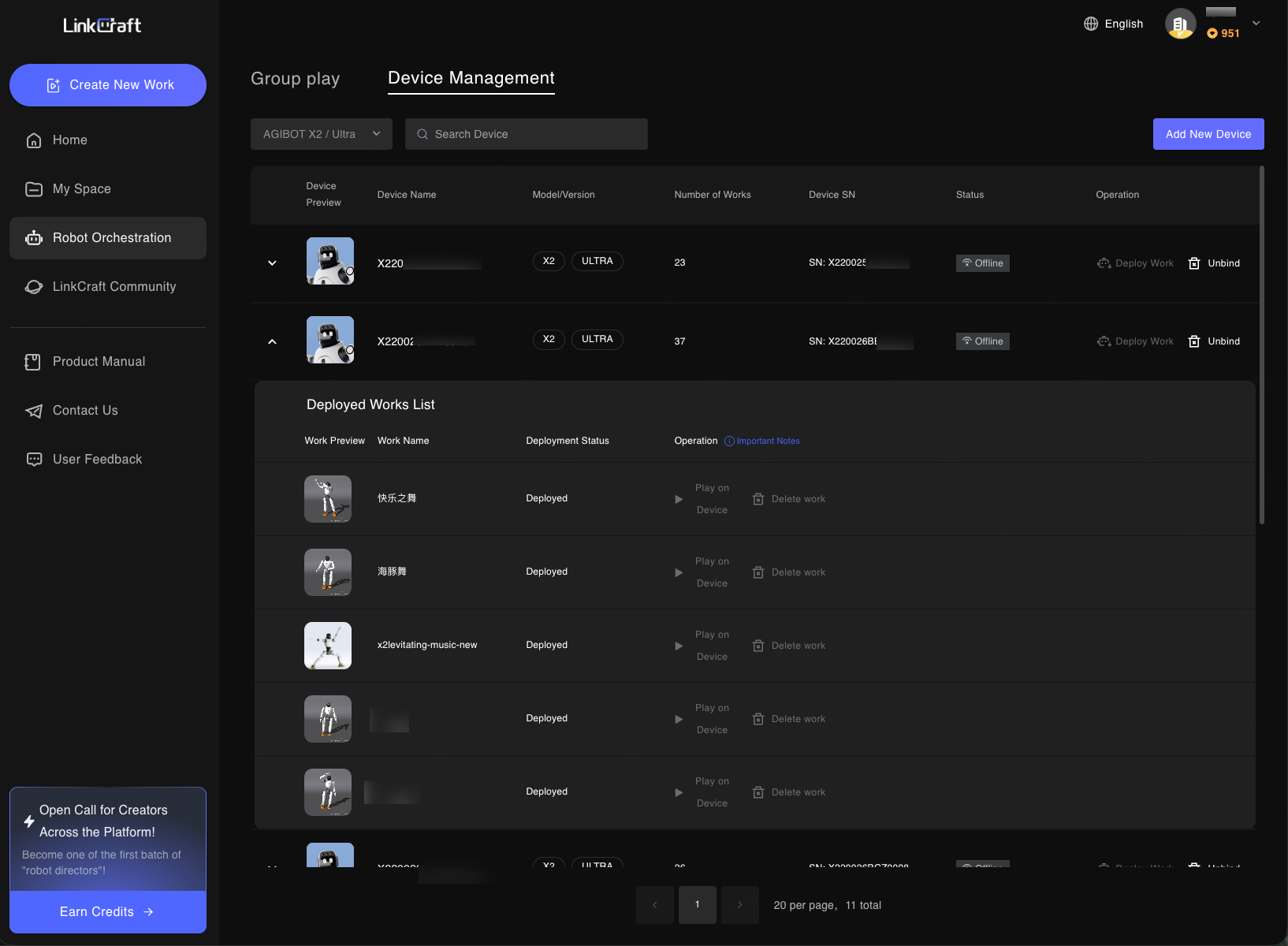Switch to Group play tab

point(295,79)
